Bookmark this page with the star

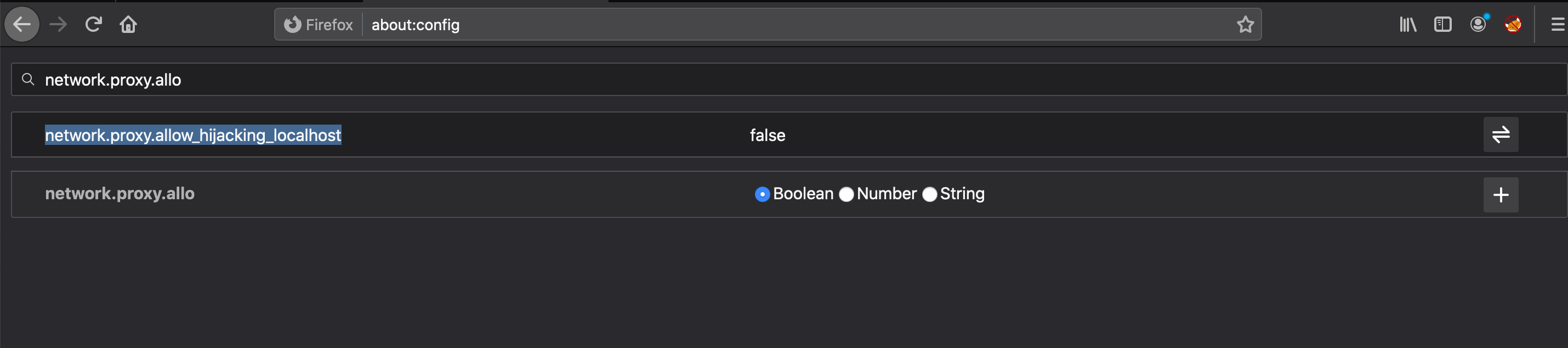(1246, 24)
